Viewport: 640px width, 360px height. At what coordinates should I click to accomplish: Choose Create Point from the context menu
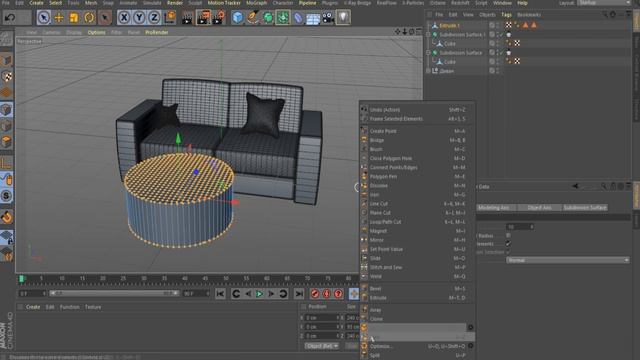[383, 131]
